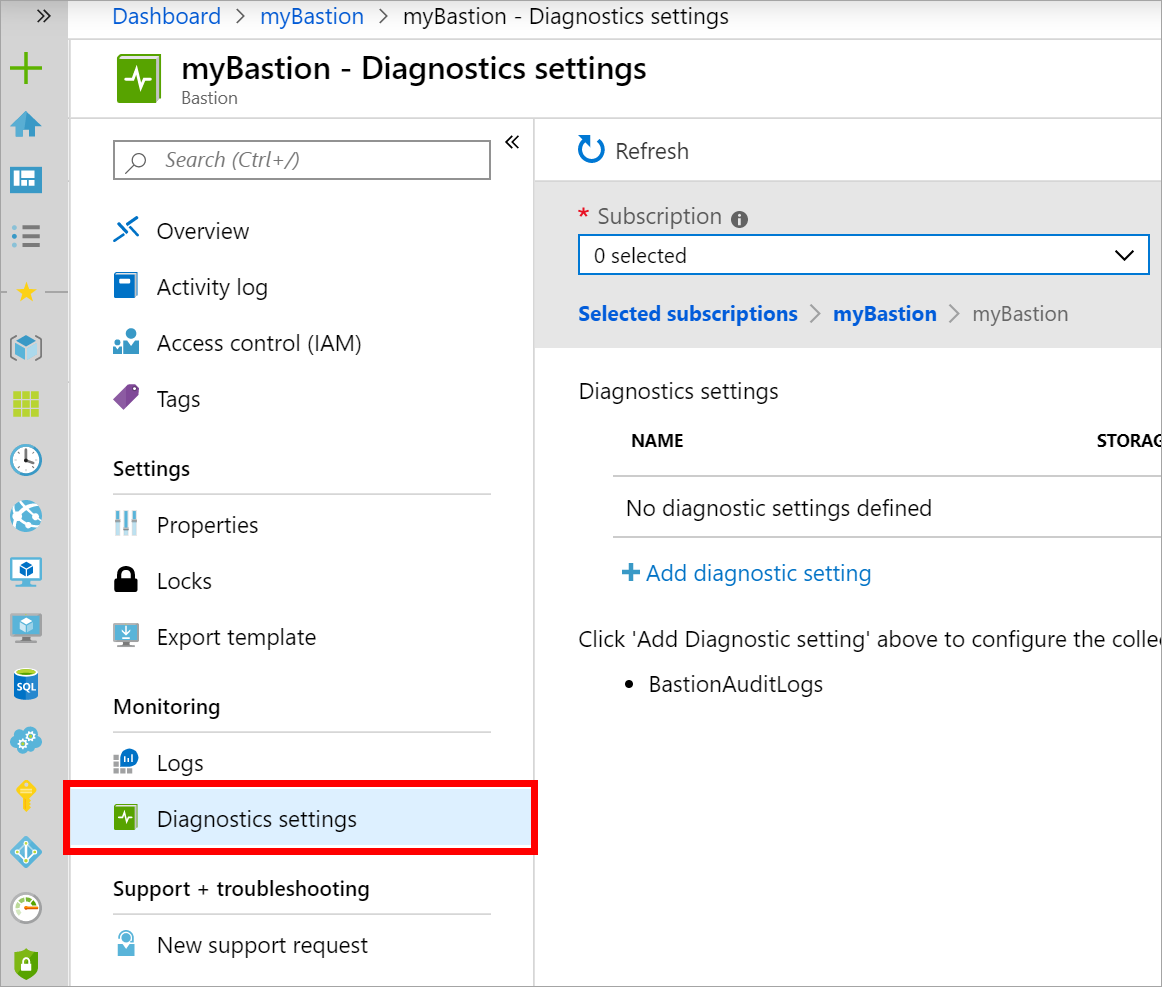Collapse the resource menu panel
This screenshot has width=1162, height=987.
pyautogui.click(x=512, y=142)
